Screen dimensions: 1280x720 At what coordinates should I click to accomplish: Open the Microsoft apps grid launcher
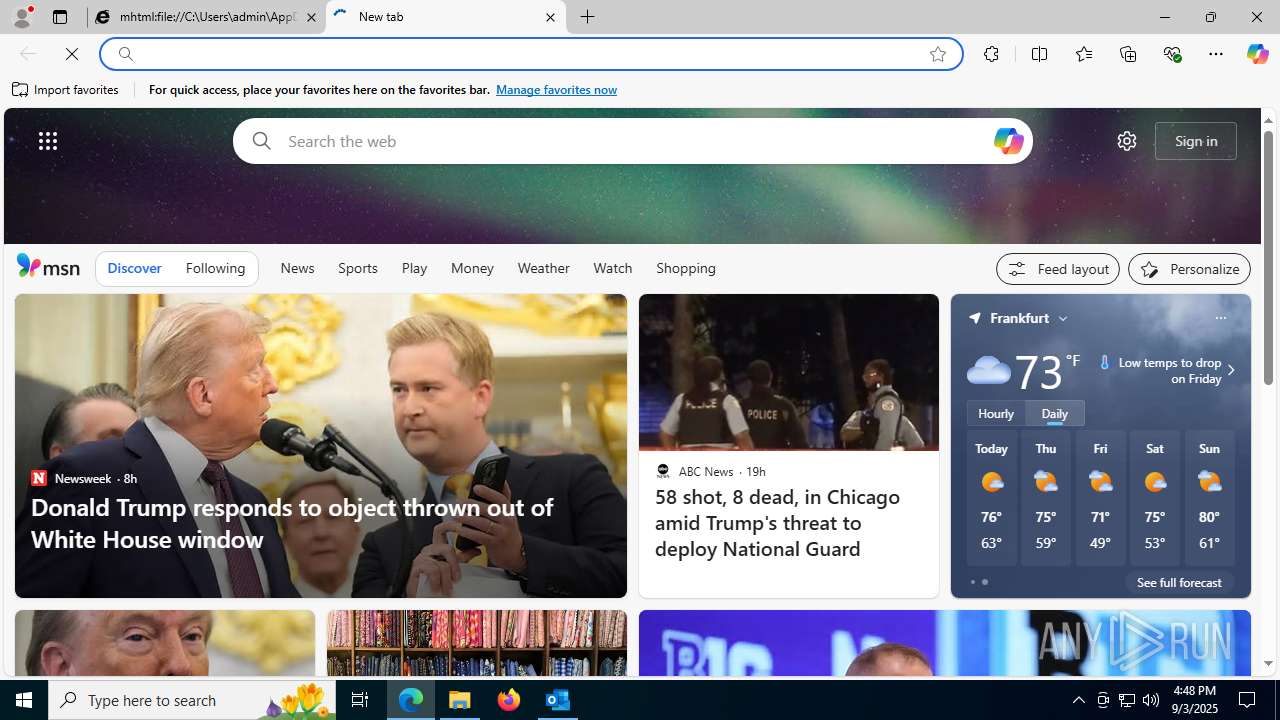pyautogui.click(x=48, y=141)
